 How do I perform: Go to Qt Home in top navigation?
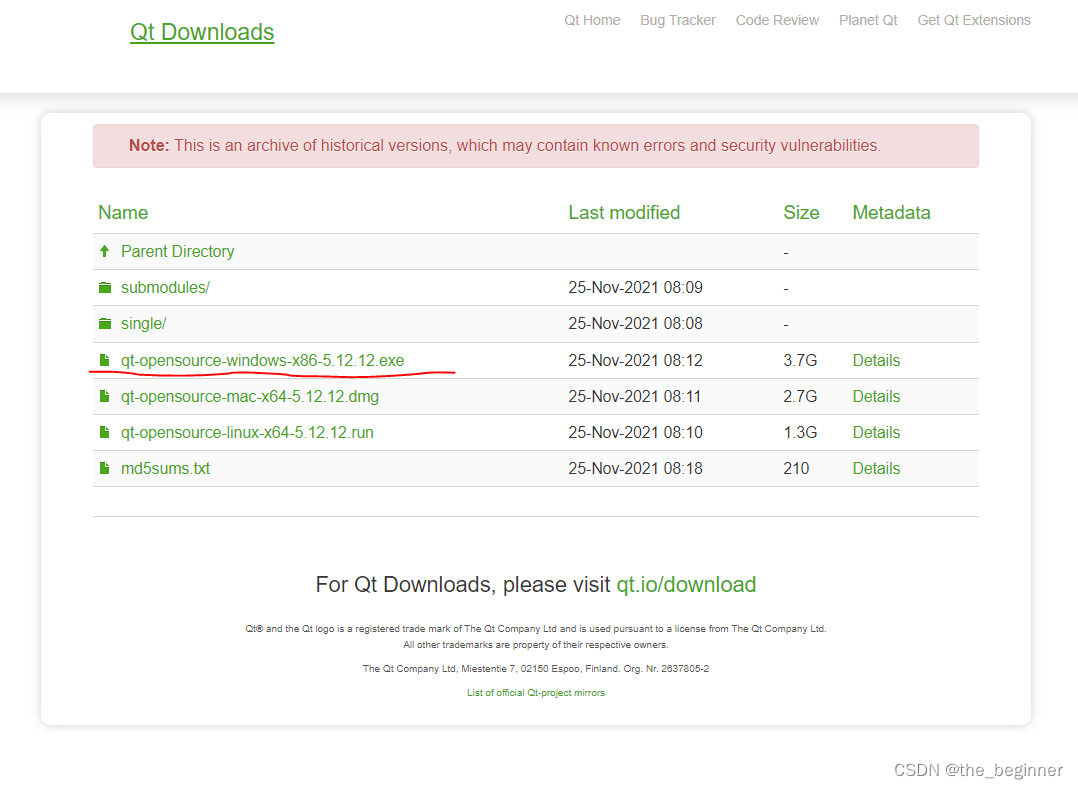592,21
